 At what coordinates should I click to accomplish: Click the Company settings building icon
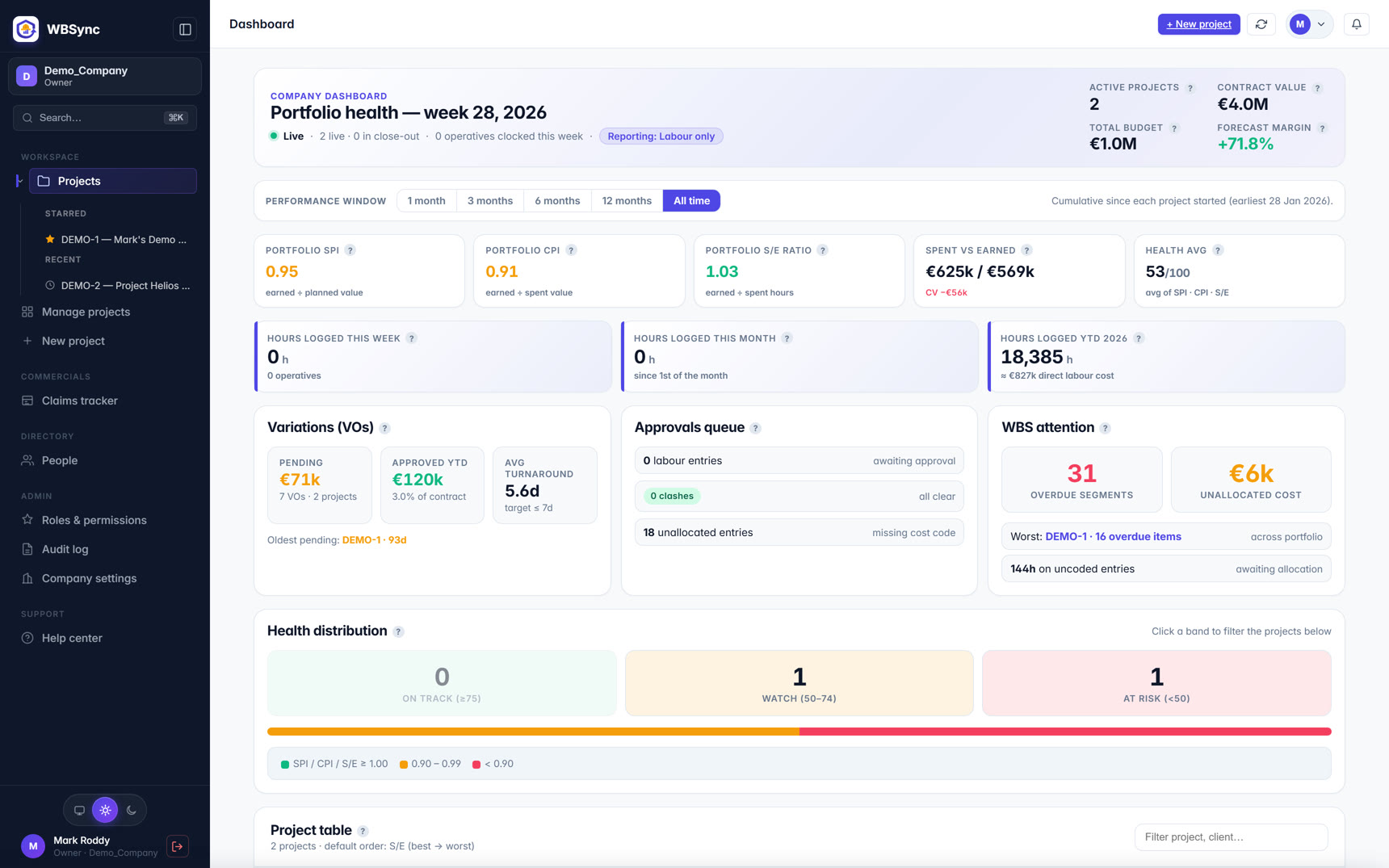[x=27, y=578]
